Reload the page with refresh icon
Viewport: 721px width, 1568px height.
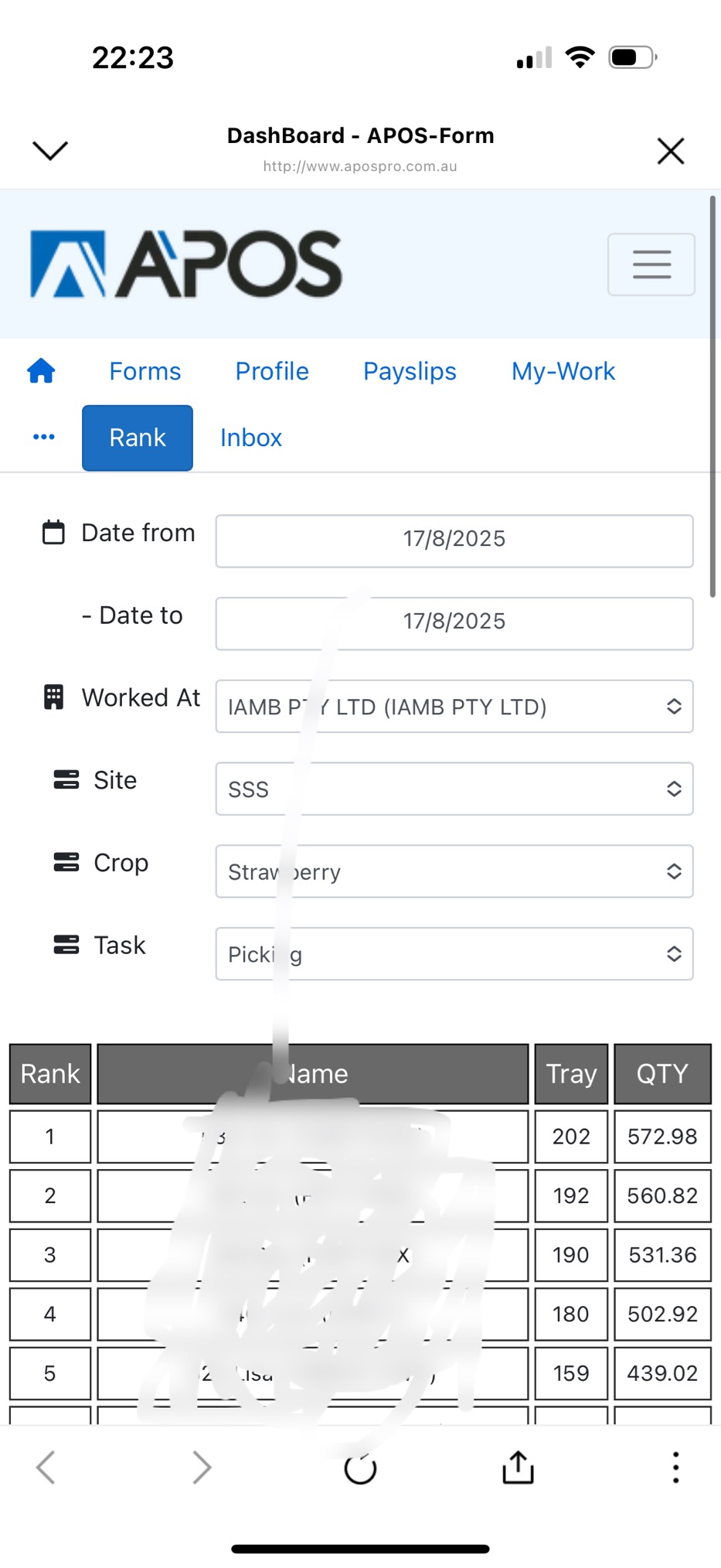point(360,1467)
